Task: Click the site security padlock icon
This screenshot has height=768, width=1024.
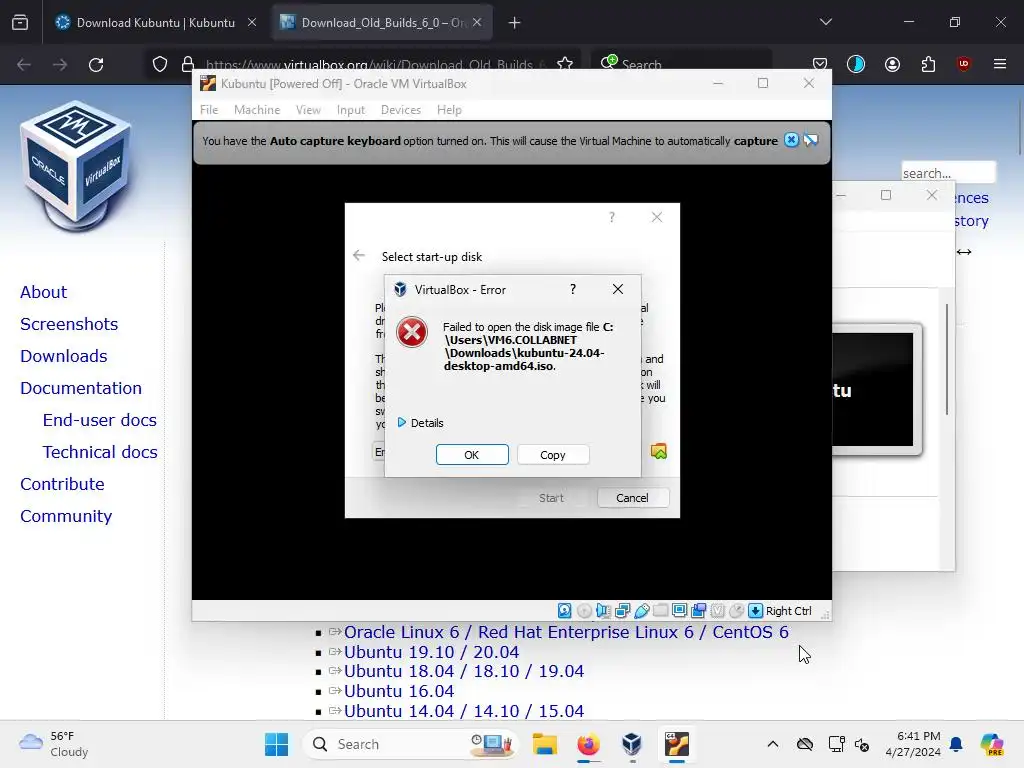Action: point(188,65)
